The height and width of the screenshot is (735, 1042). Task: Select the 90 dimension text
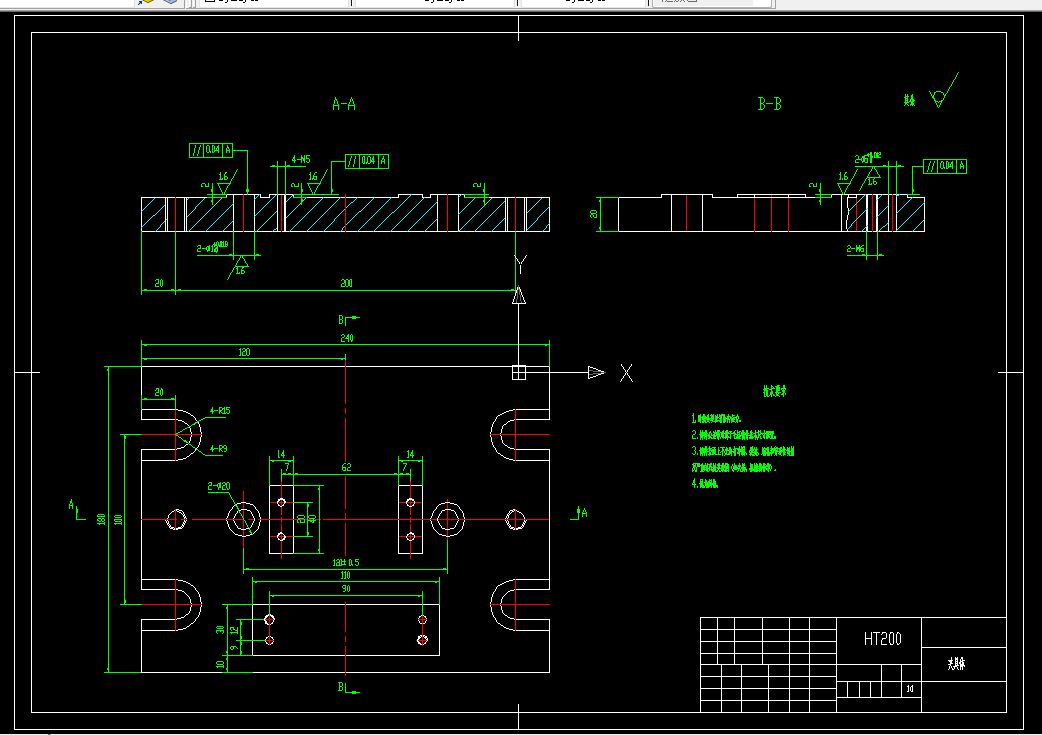346,589
